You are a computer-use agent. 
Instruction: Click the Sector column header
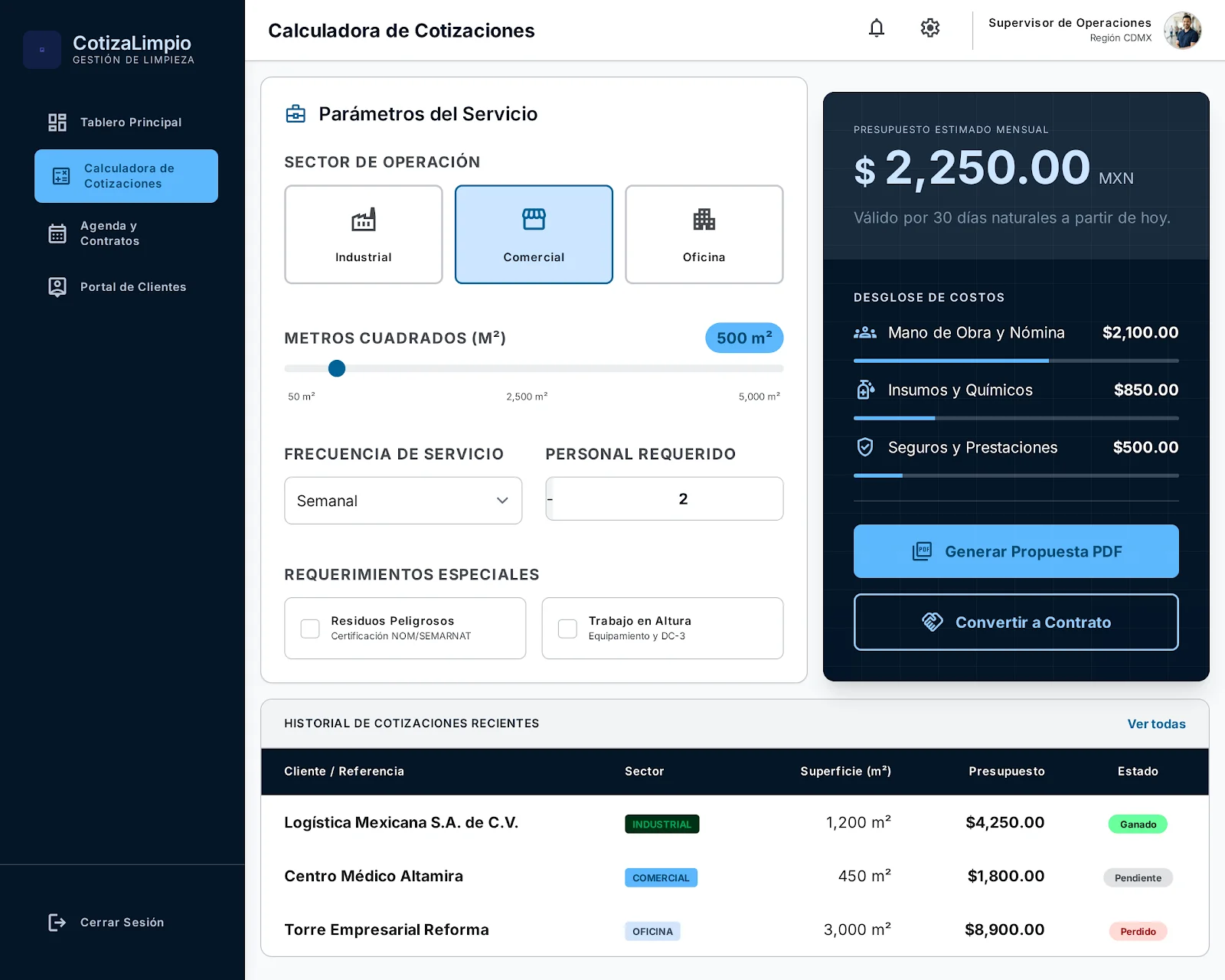point(644,771)
